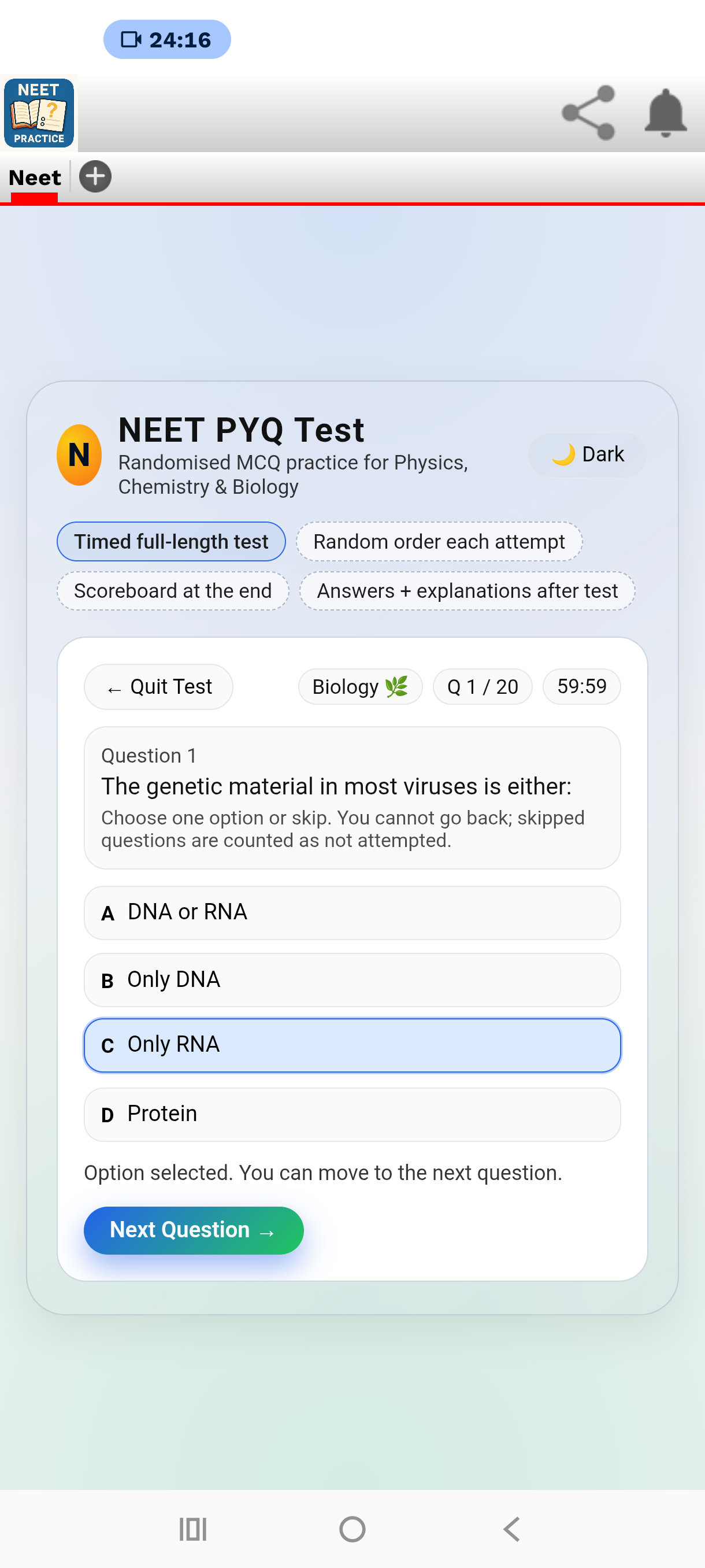Switch to the Neet tab
705x1568 pixels.
[34, 177]
